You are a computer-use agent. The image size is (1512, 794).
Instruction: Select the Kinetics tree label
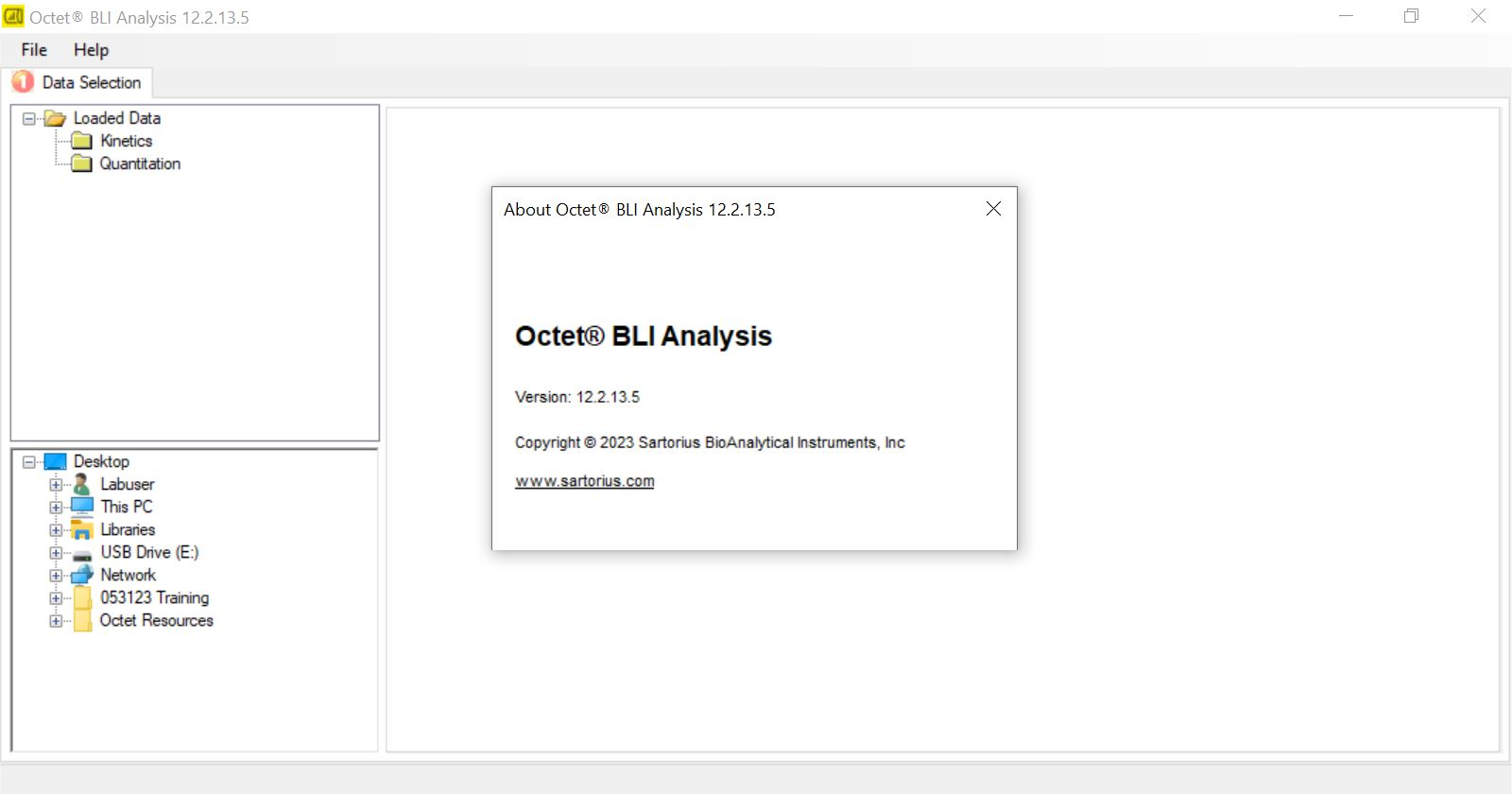coord(127,141)
